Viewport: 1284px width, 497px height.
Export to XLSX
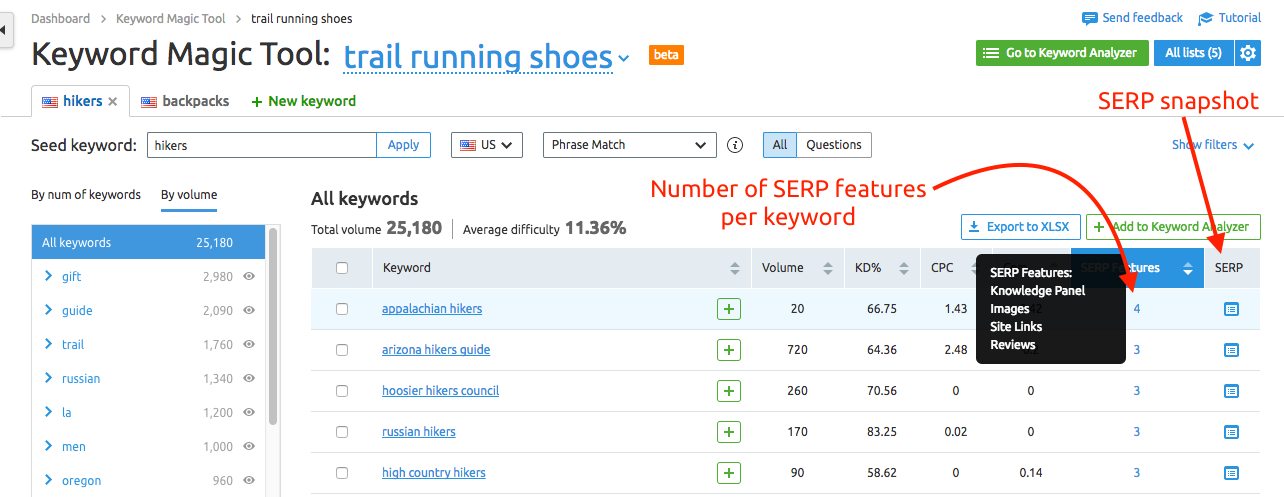tap(1020, 227)
